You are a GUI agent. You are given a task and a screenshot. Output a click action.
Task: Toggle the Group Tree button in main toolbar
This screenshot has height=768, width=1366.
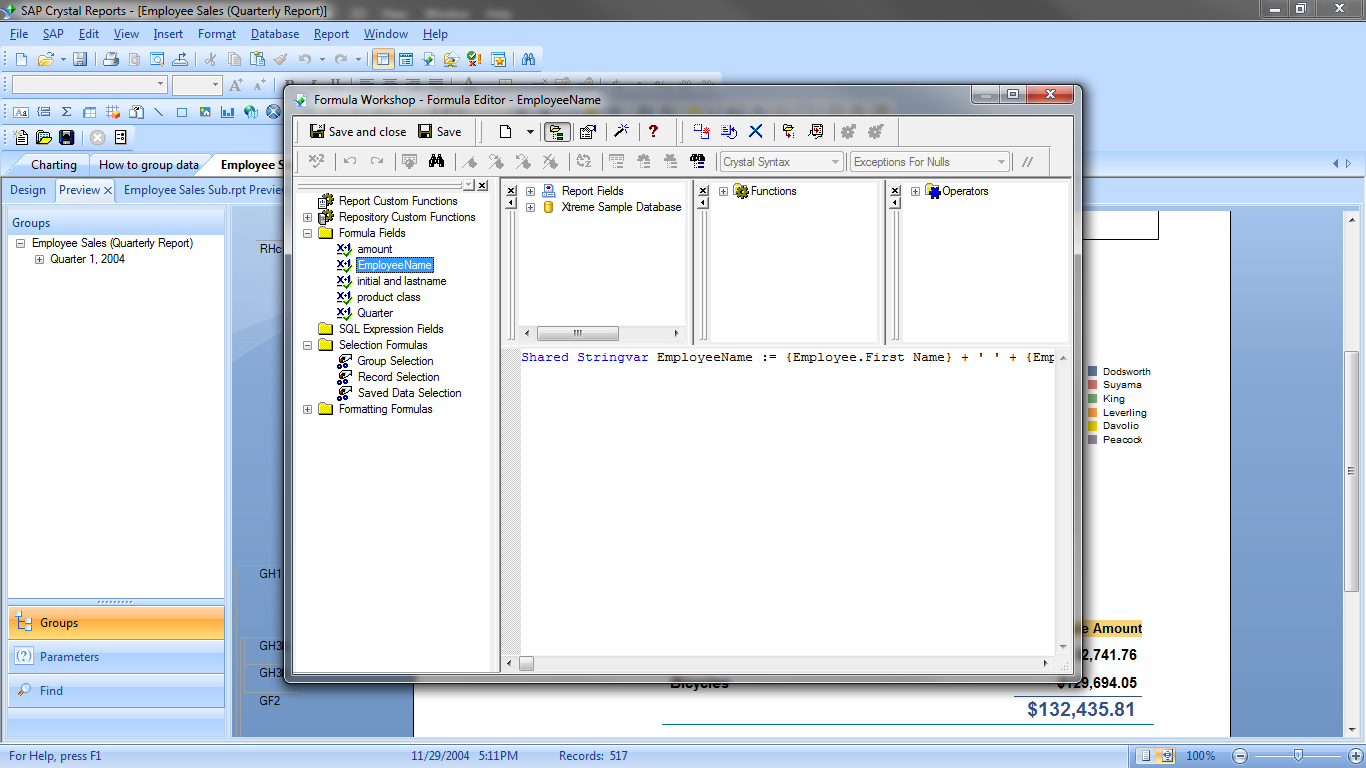(x=382, y=59)
